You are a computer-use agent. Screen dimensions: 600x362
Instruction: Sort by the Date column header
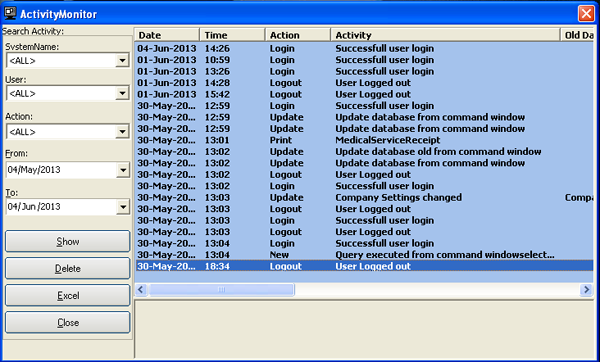click(167, 35)
